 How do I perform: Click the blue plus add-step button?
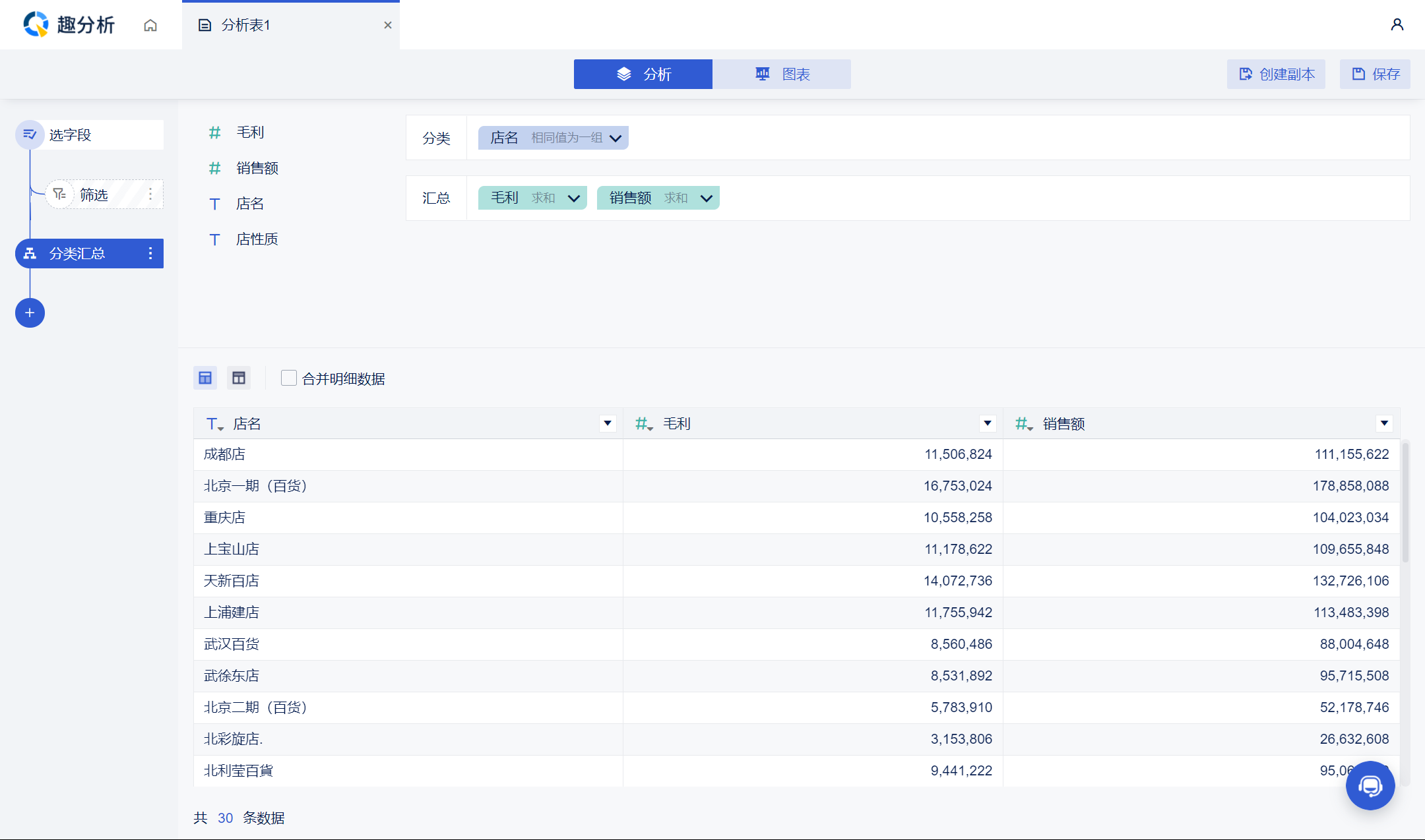coord(30,313)
